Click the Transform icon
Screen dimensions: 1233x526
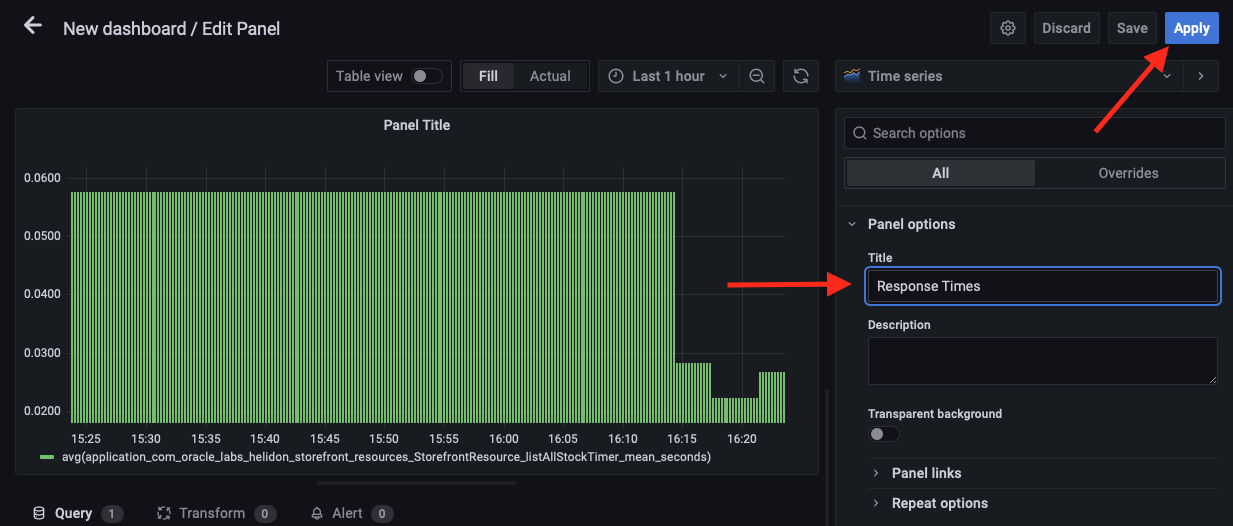pyautogui.click(x=164, y=513)
